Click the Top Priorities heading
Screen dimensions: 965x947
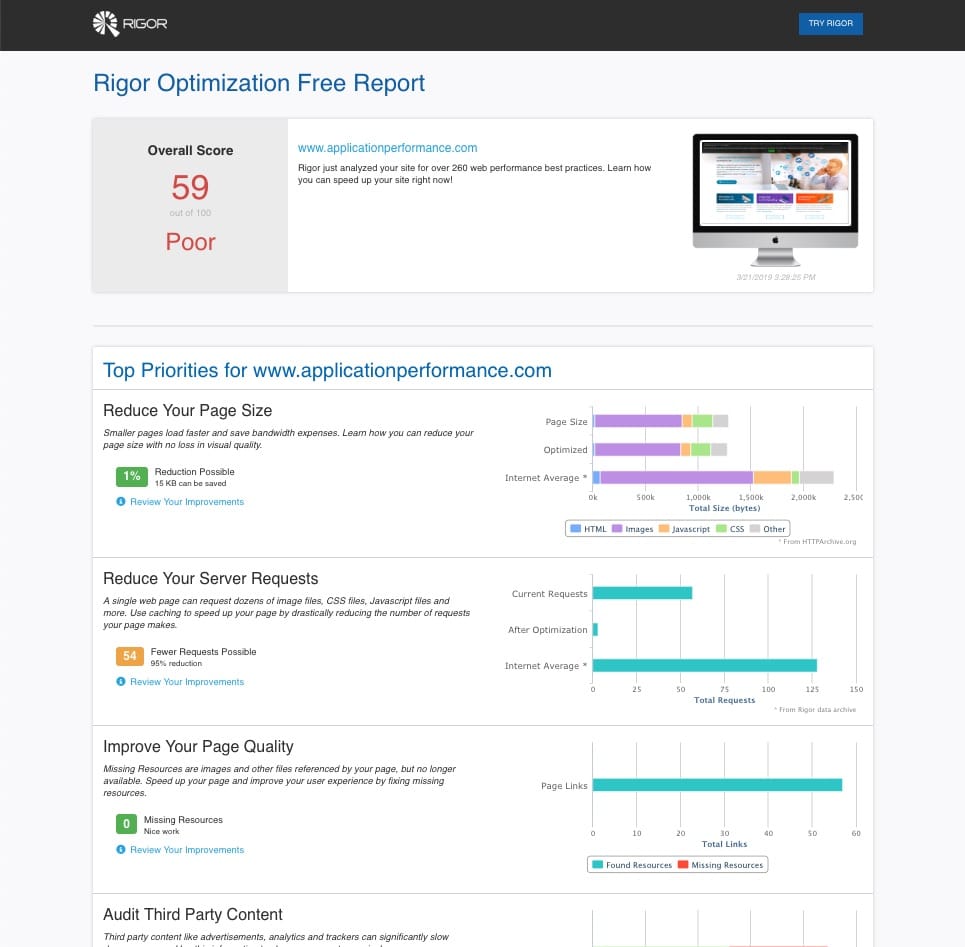[x=327, y=370]
